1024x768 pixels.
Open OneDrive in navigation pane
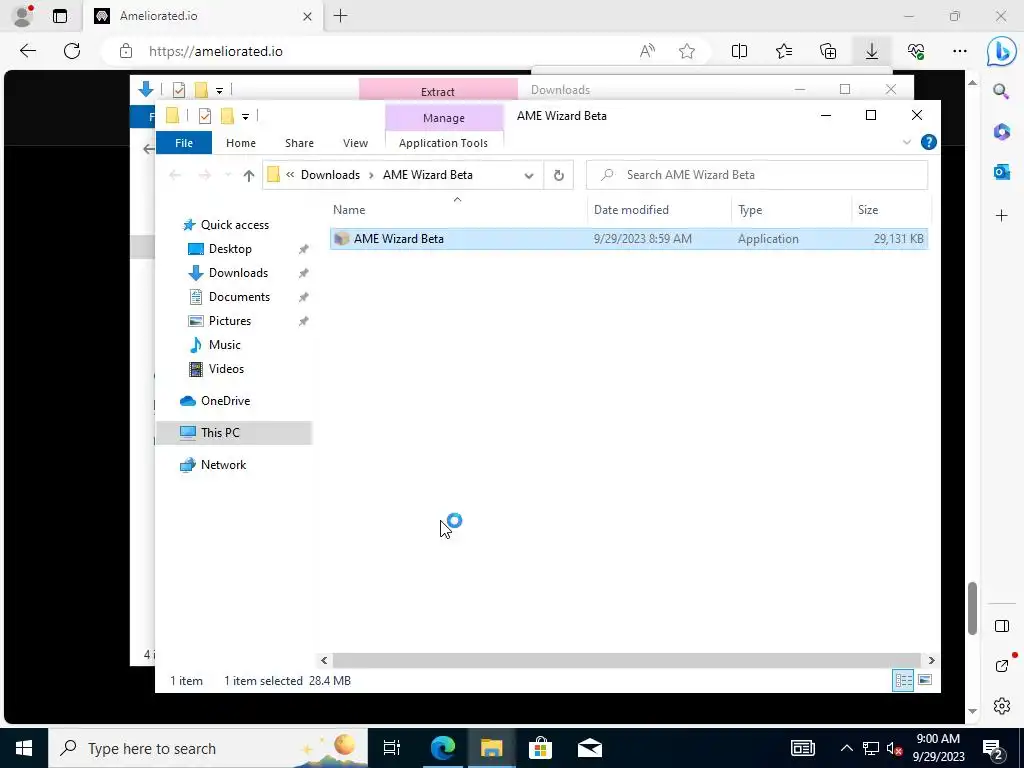(x=225, y=401)
